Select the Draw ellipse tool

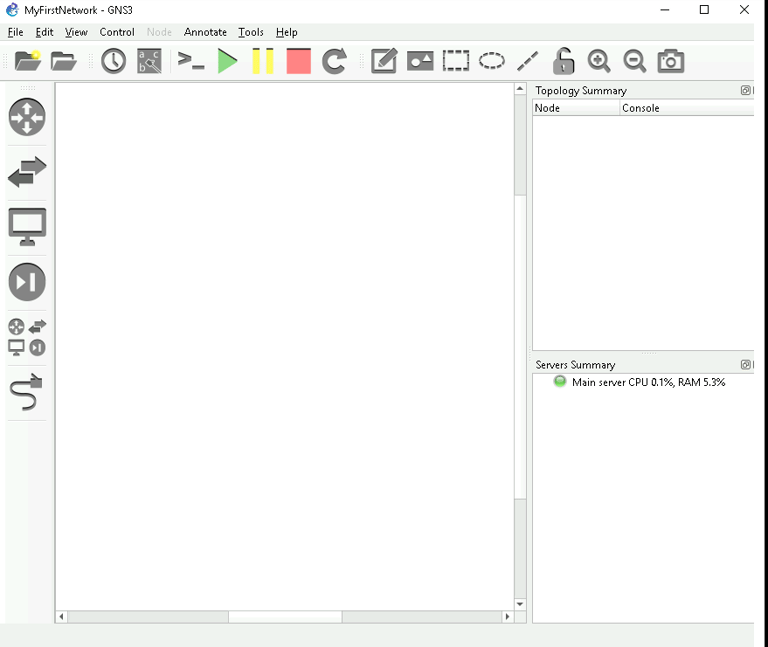(492, 61)
